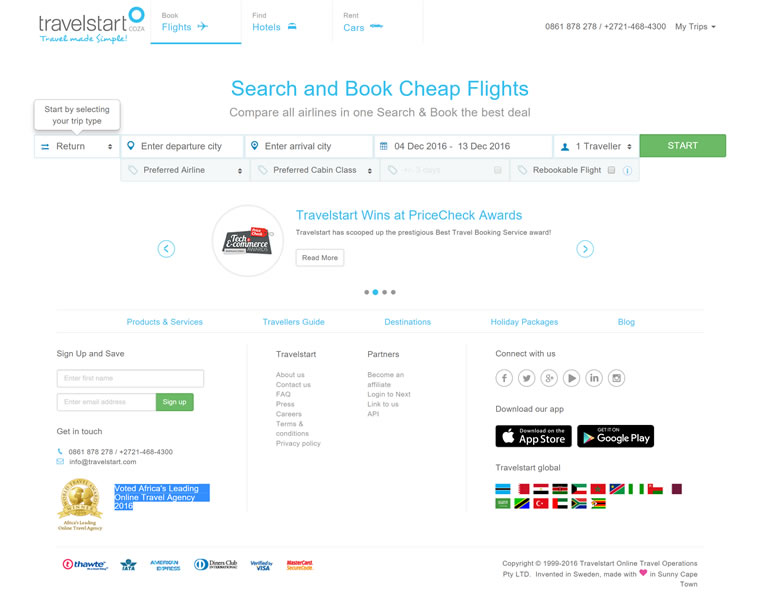Click the green START button
Viewport: 760px width, 595px height.
pyautogui.click(x=682, y=146)
